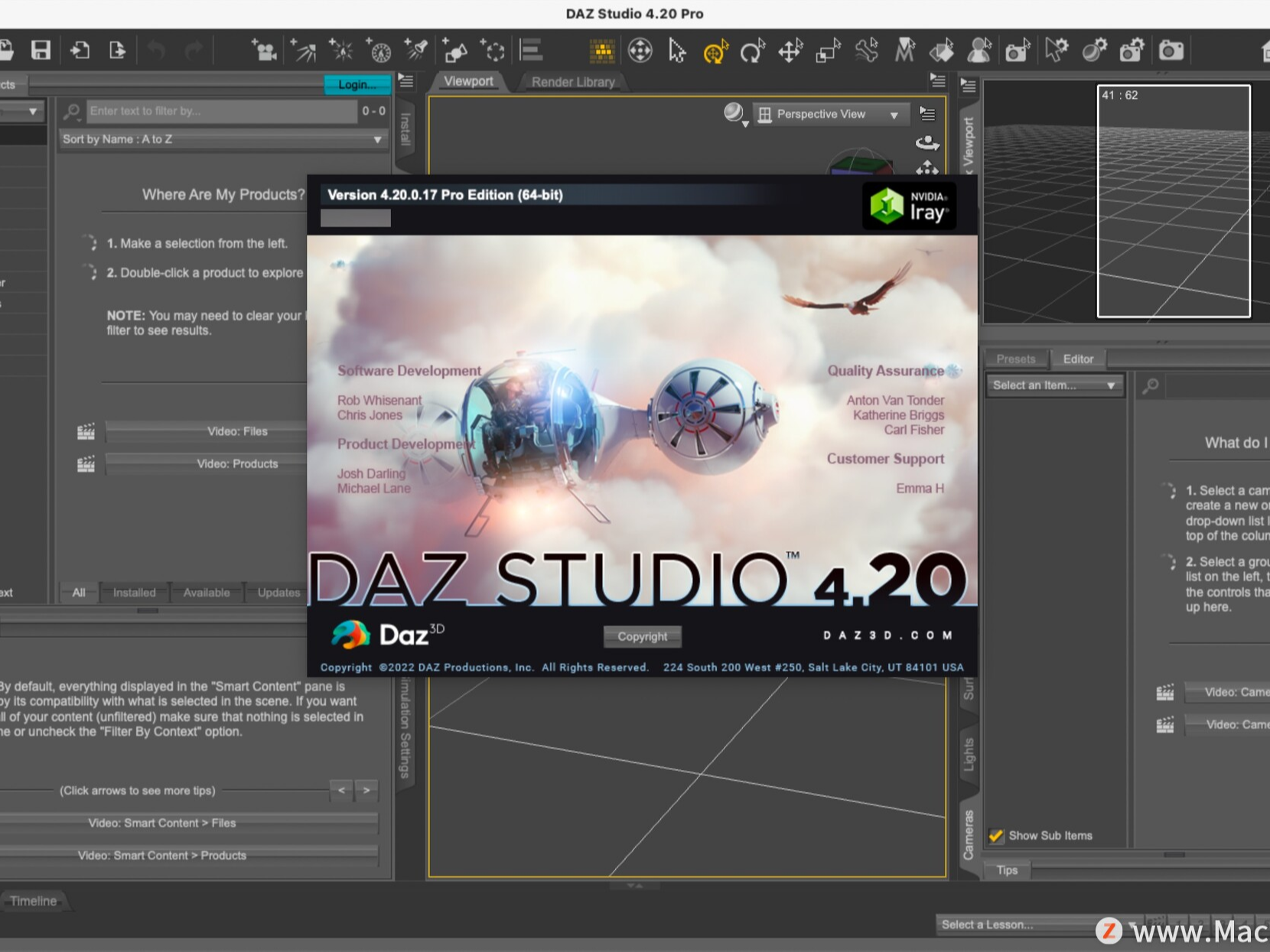
Task: Select the Create New Camera tool
Action: [x=263, y=50]
